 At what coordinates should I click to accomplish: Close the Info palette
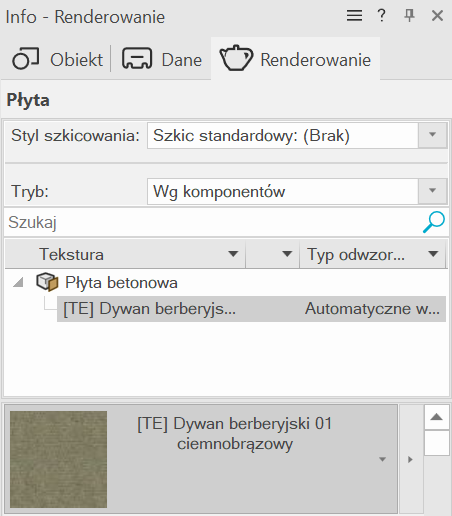pyautogui.click(x=437, y=16)
